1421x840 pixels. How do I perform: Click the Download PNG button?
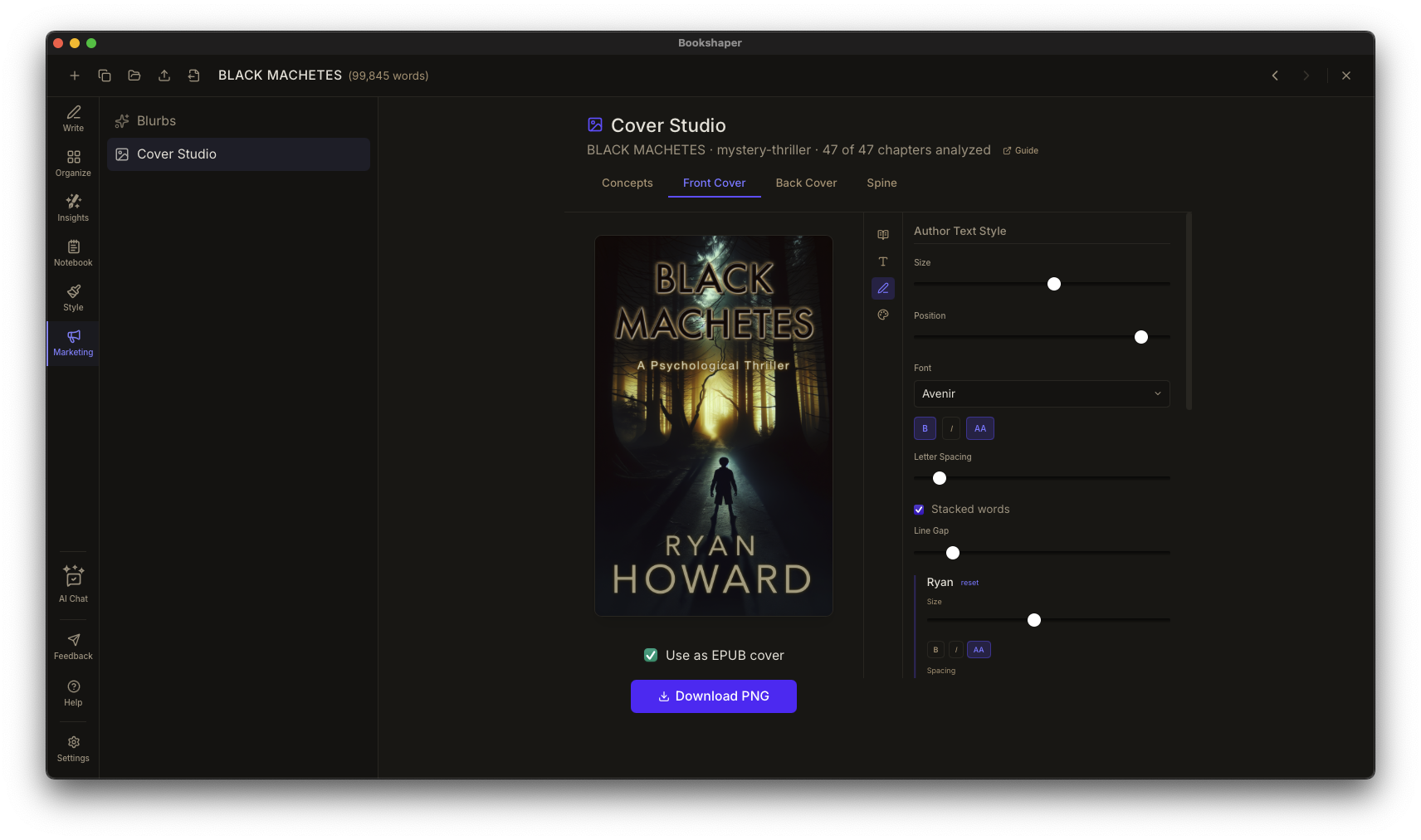pyautogui.click(x=713, y=696)
